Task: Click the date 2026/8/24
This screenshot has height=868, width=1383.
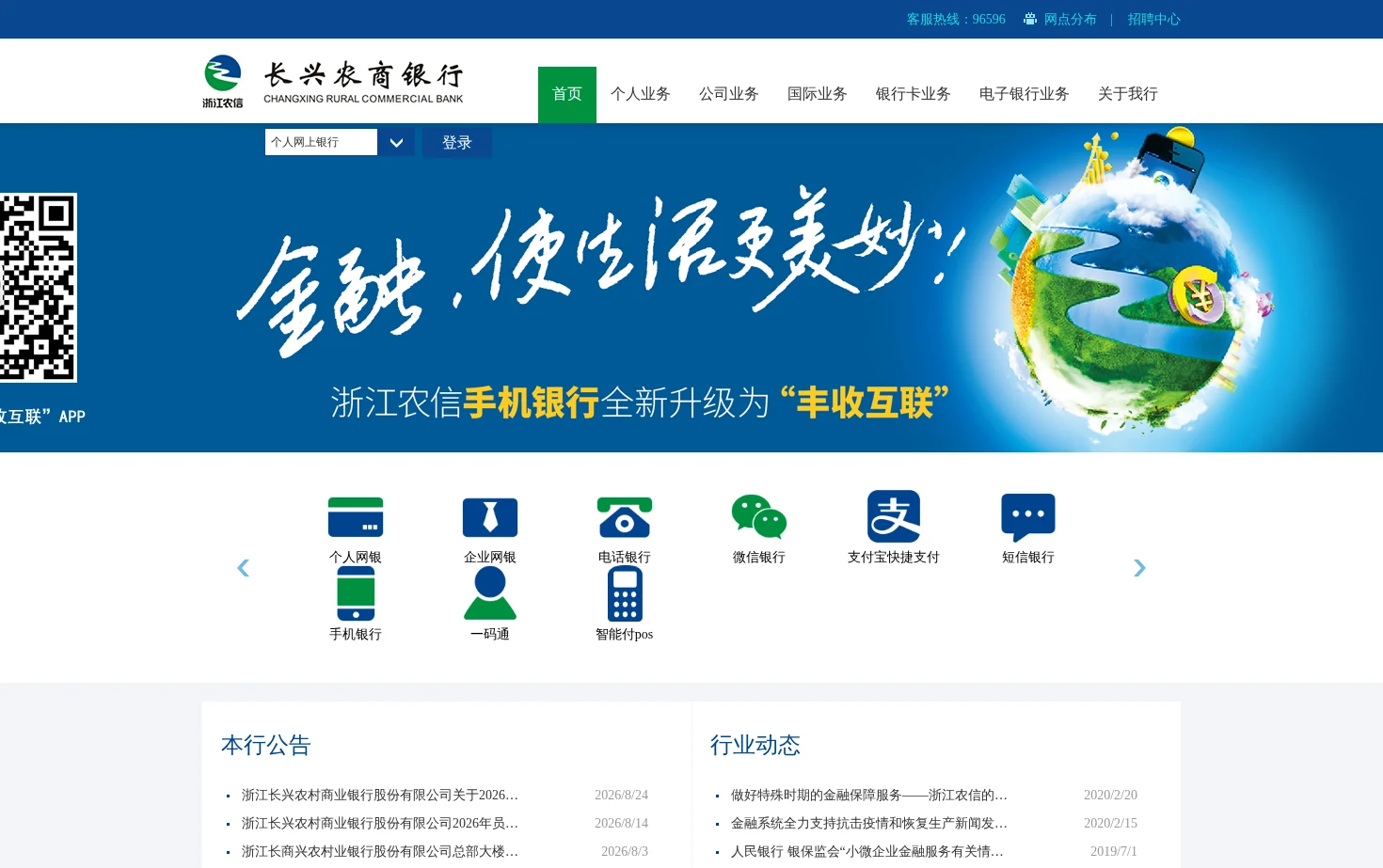Action: [x=621, y=796]
